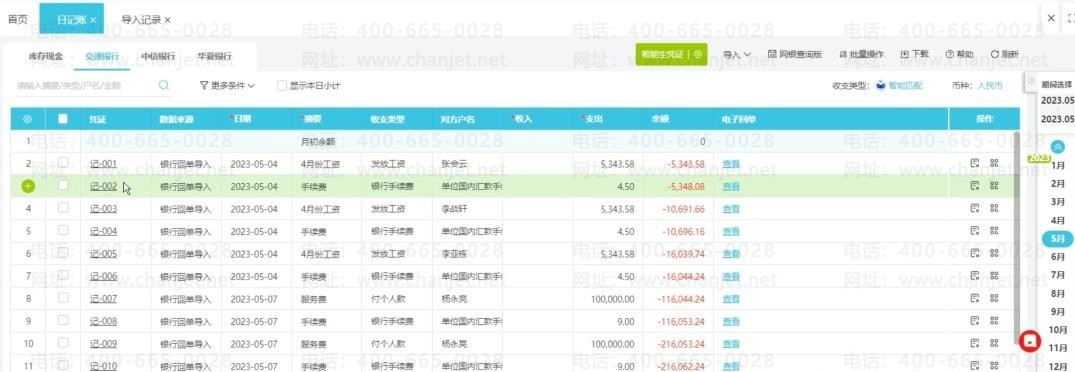
Task: Check the 记-005 row checkbox
Action: point(63,253)
